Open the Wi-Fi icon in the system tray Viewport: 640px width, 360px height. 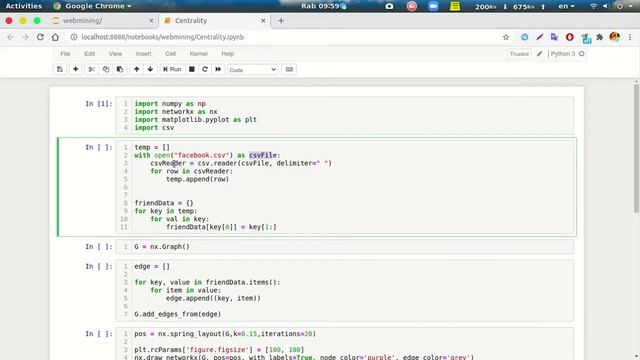pyautogui.click(x=593, y=6)
